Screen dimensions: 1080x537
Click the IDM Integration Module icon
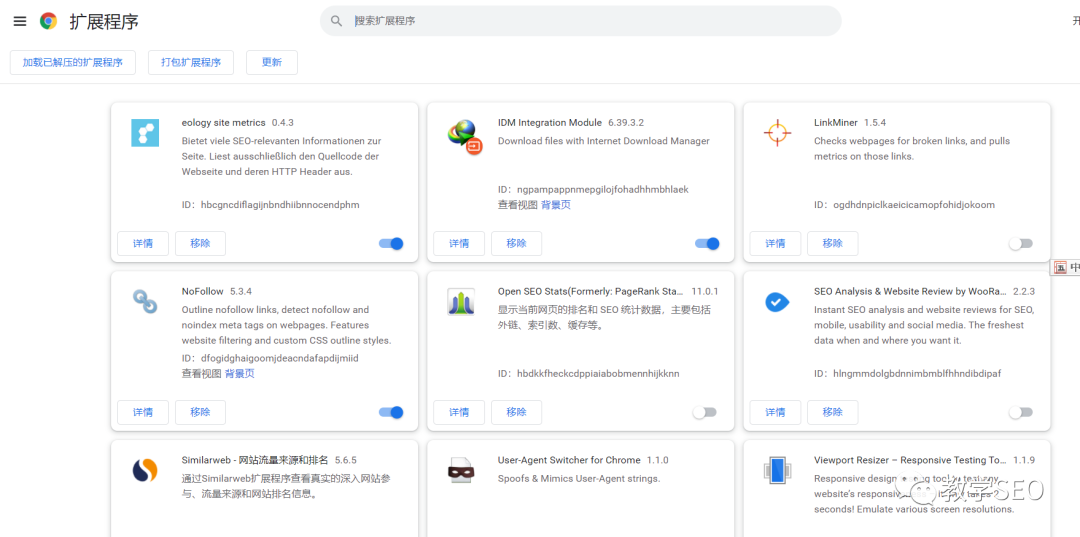coord(464,136)
